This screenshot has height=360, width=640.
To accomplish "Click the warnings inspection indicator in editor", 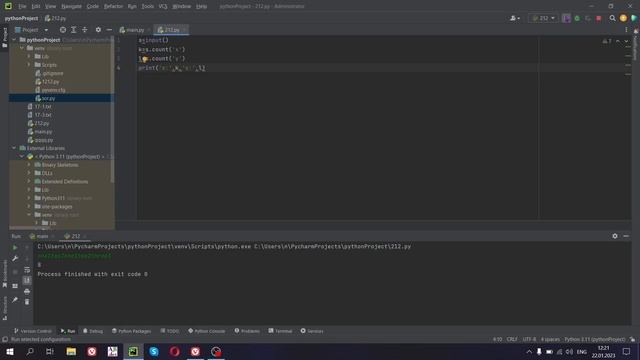I will 607,41.
